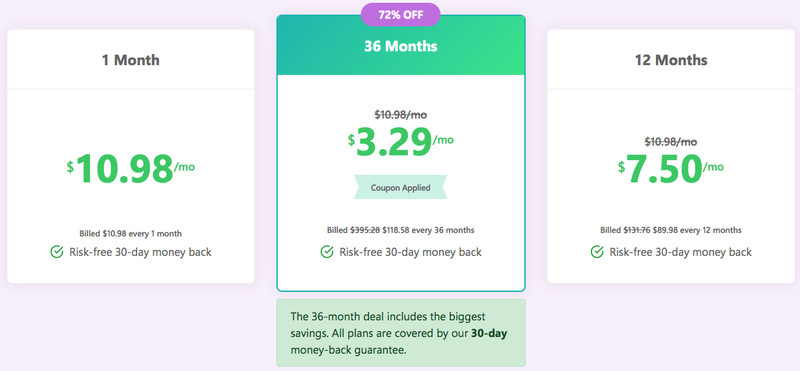
Task: Select the 1 Month plan header
Action: pos(131,60)
